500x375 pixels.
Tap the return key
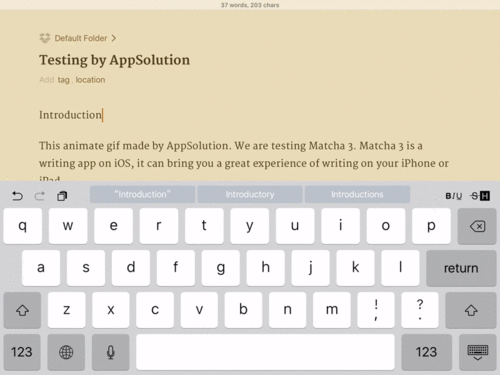point(461,268)
